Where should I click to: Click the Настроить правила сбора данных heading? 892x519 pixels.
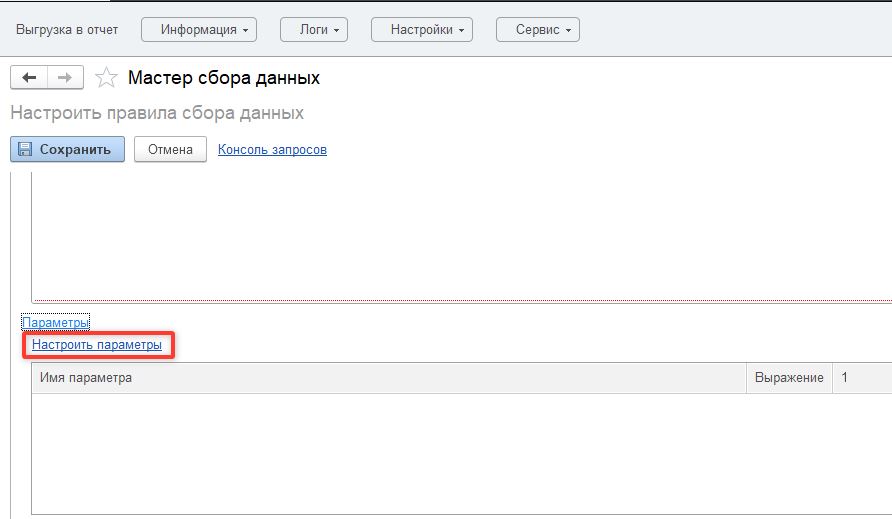click(x=157, y=112)
